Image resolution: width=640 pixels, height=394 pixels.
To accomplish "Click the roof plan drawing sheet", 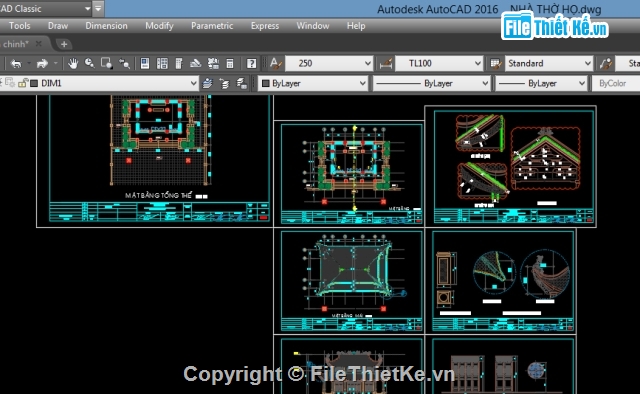I will 351,281.
